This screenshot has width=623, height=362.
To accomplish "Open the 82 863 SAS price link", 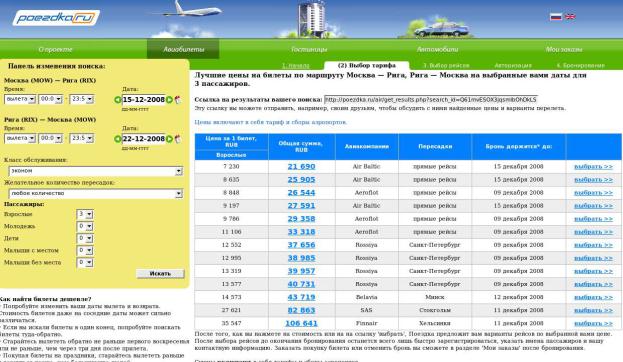I will click(x=301, y=310).
